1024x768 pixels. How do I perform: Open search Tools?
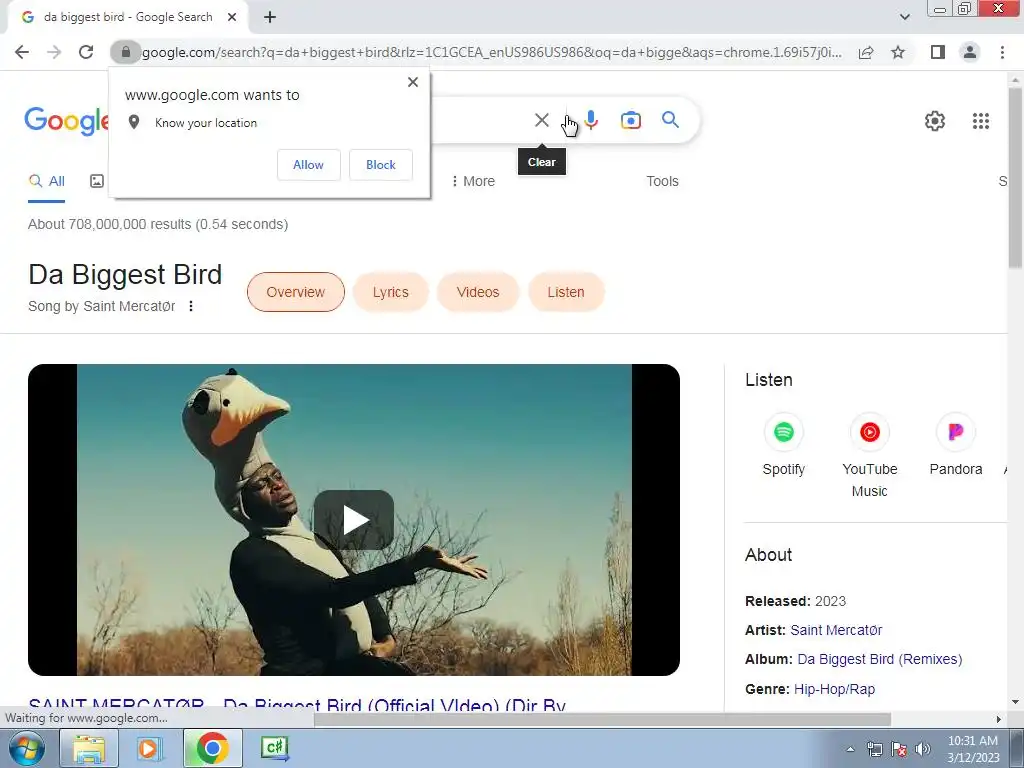(662, 182)
